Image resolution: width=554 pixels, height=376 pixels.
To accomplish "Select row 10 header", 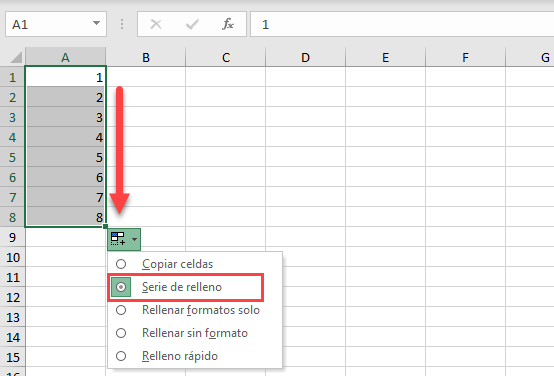I will tap(12, 257).
